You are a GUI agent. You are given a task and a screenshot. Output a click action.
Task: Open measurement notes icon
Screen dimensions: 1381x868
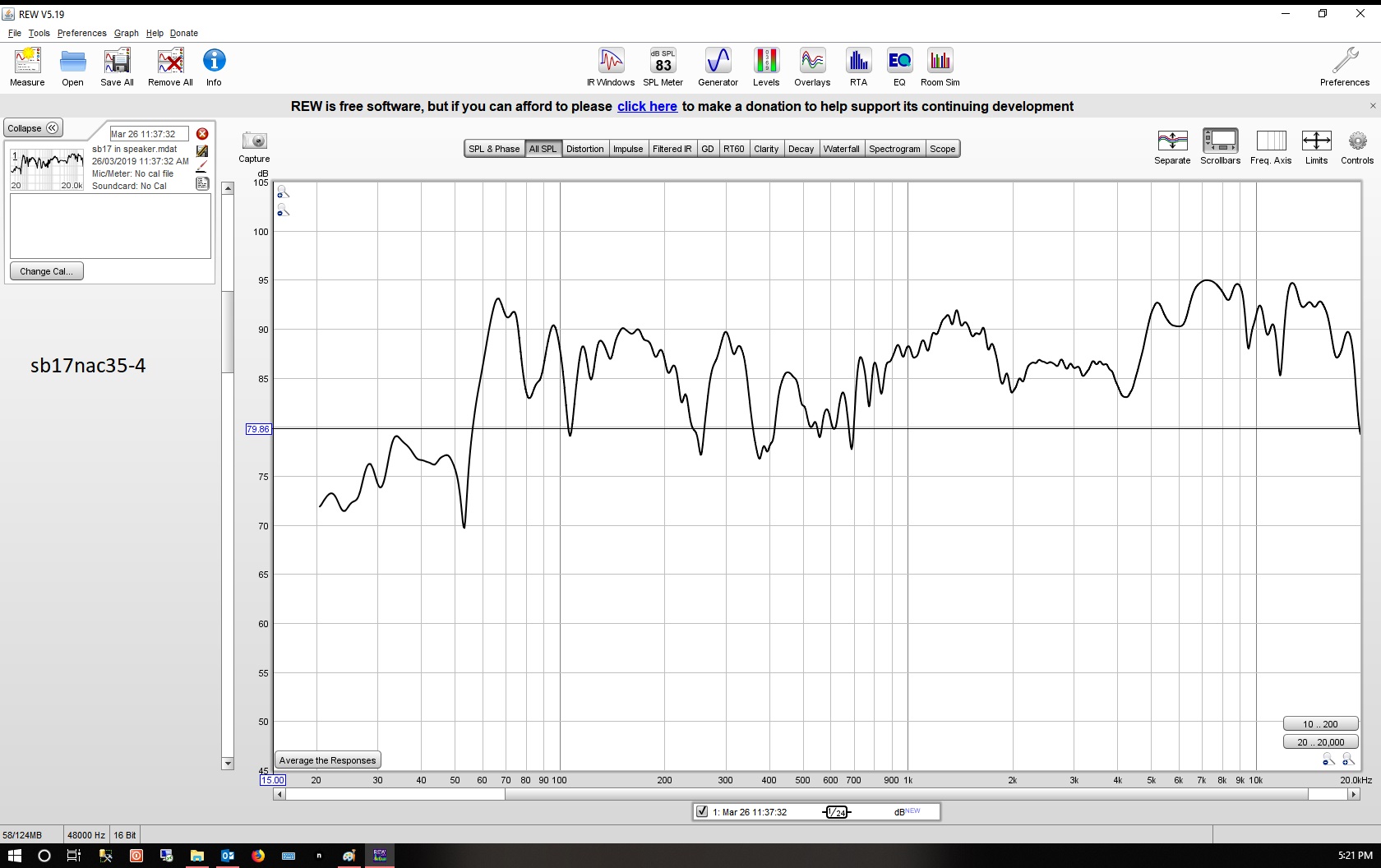click(202, 183)
